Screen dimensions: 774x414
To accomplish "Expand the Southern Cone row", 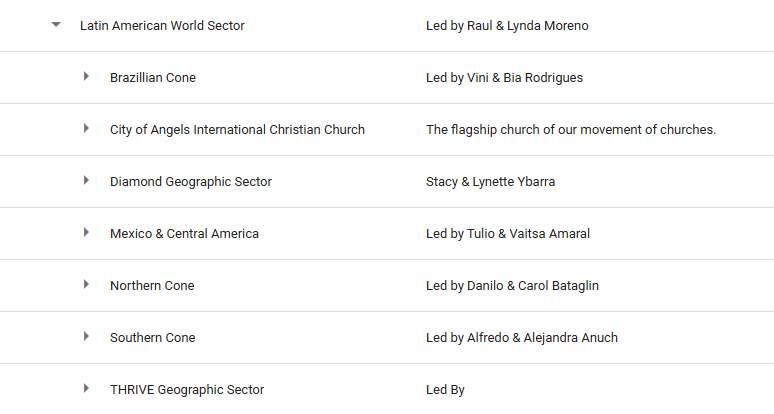I will pos(87,337).
